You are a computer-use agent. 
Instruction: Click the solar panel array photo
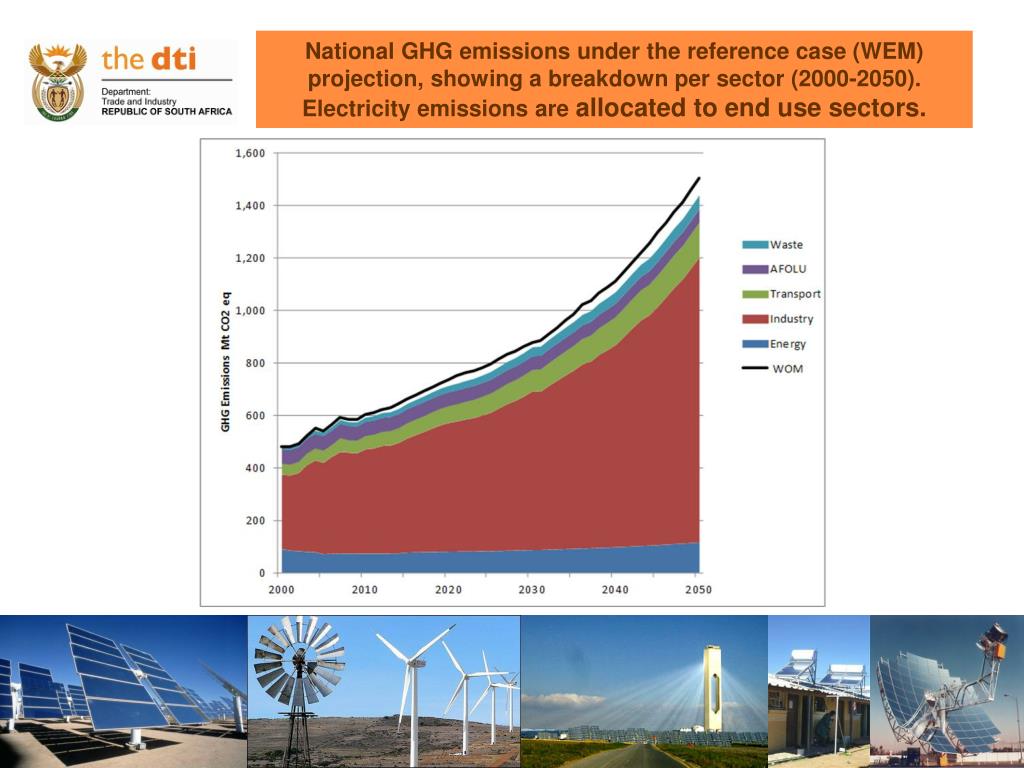(x=123, y=692)
